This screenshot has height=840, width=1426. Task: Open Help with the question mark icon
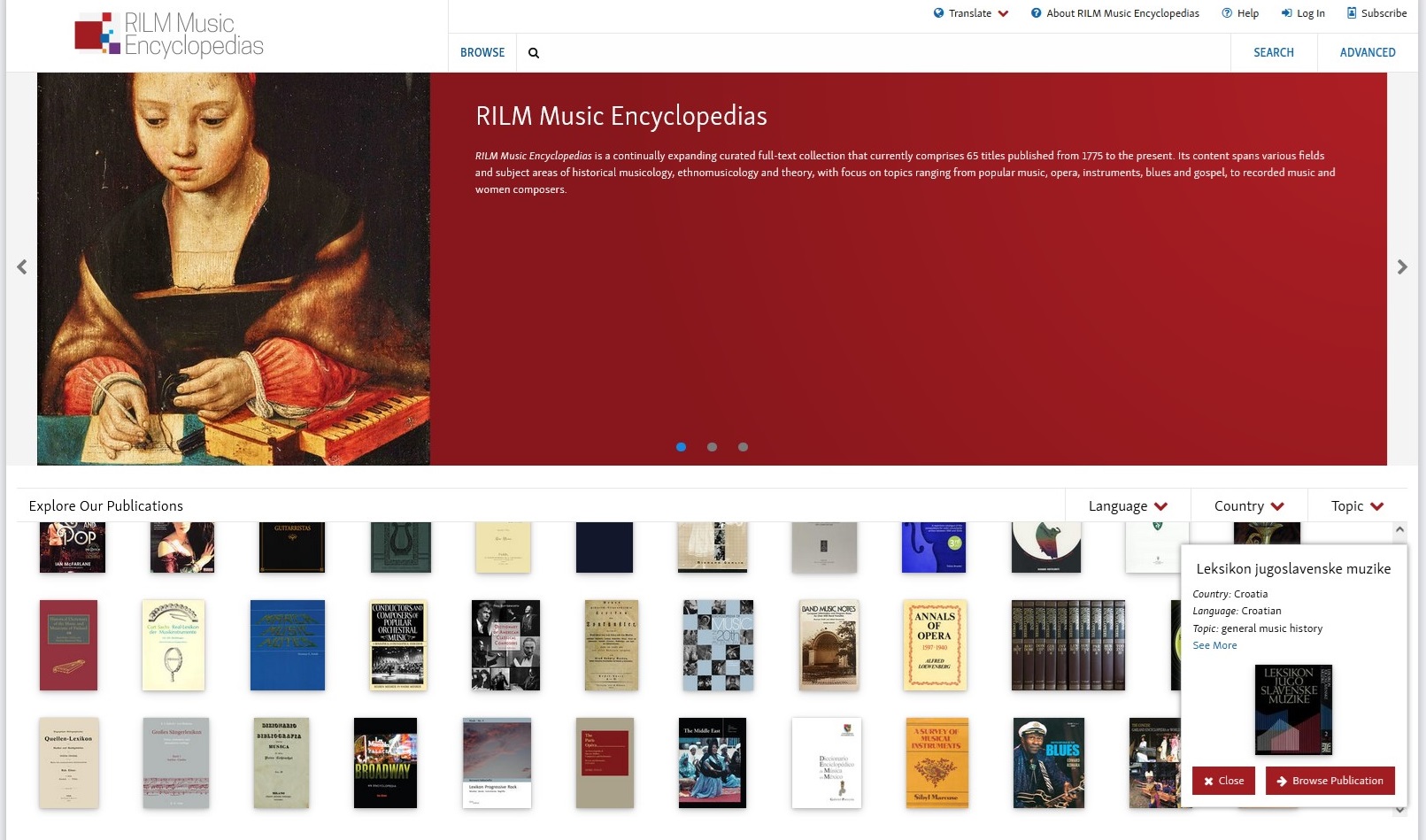1239,13
